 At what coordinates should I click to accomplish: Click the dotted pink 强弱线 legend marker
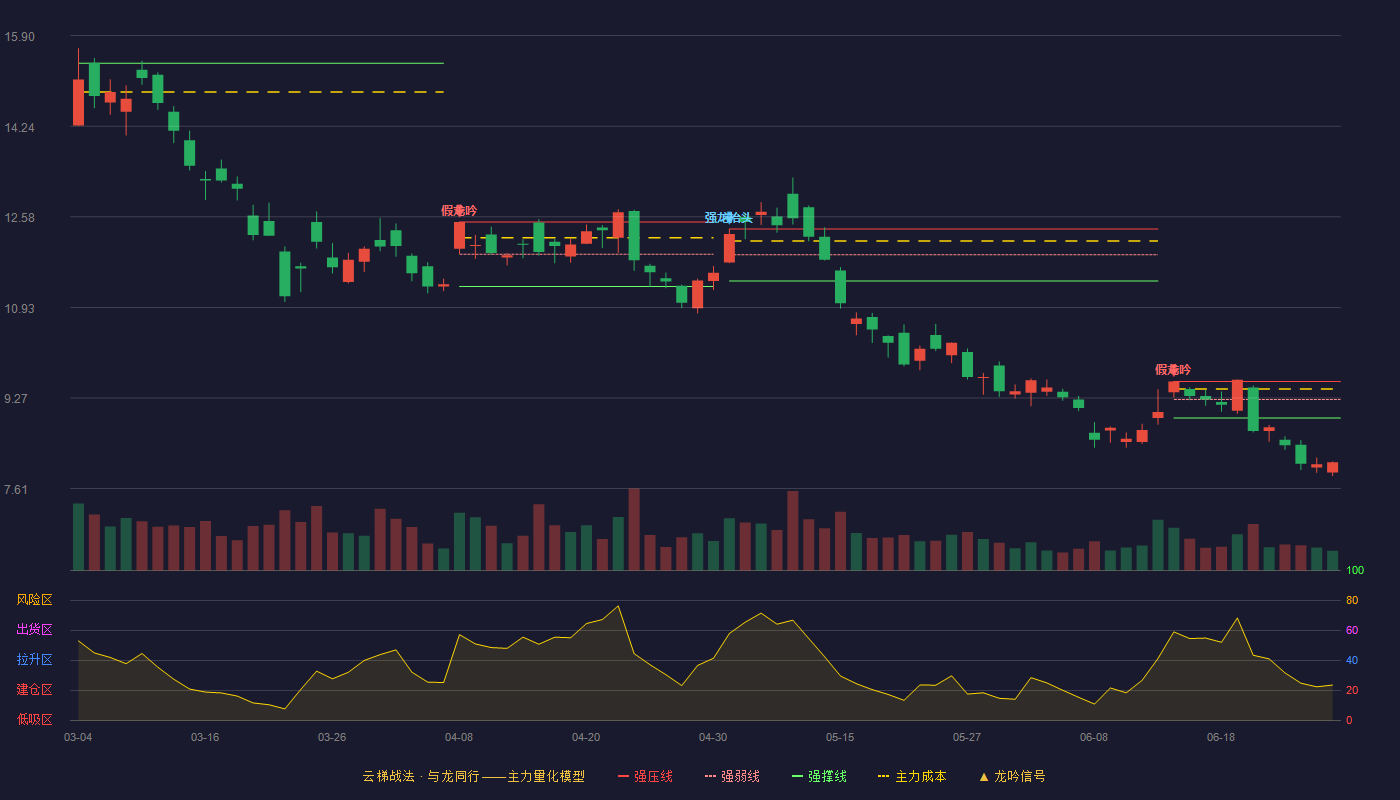coord(711,776)
